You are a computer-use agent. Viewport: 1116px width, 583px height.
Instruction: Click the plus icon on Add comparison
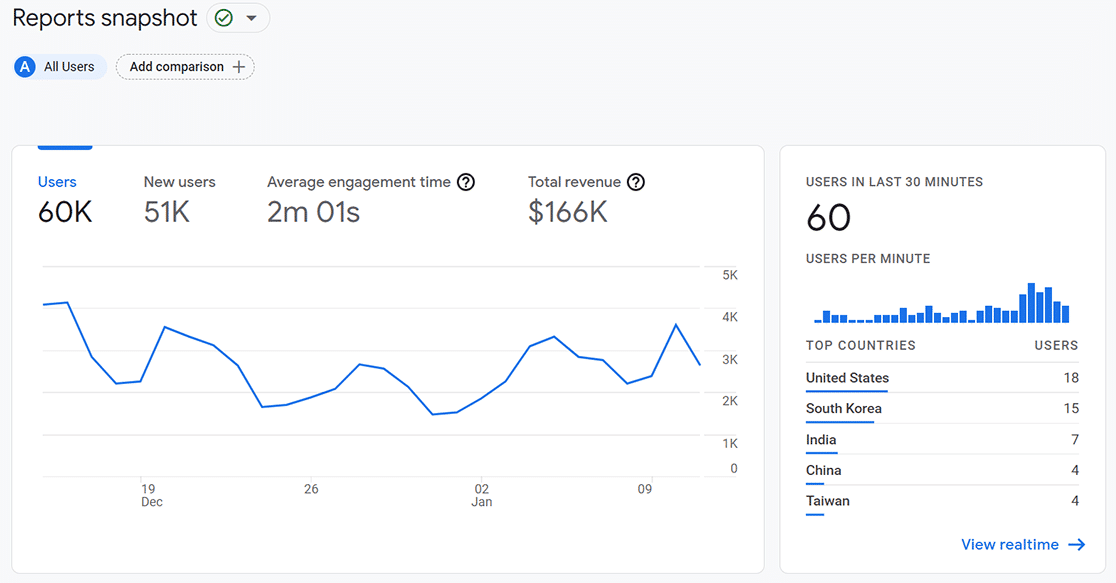tap(240, 66)
